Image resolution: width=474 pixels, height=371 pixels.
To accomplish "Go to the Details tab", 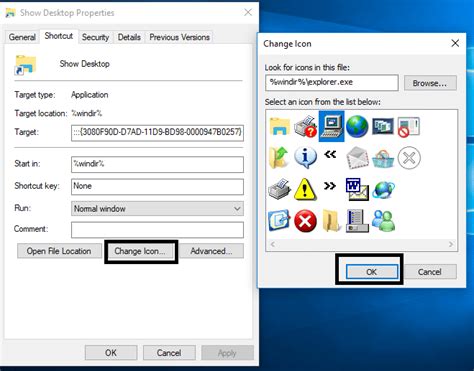I will click(129, 37).
